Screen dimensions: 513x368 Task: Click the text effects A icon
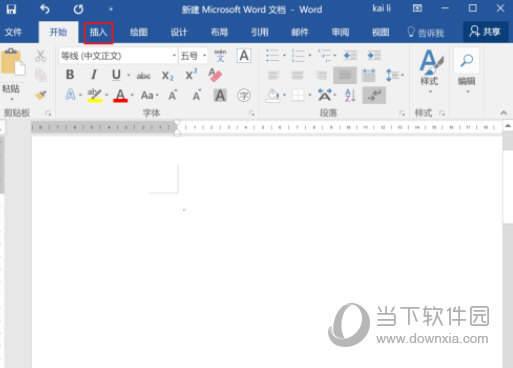70,95
